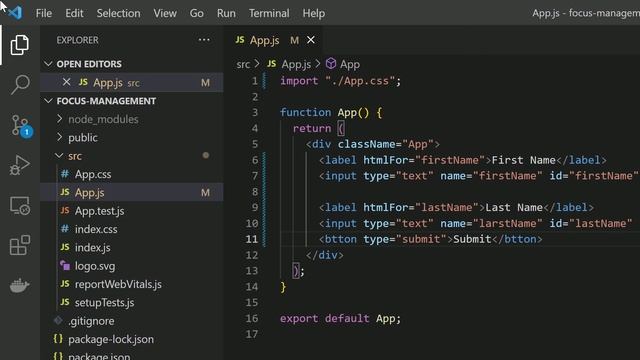This screenshot has width=640, height=360.
Task: Open Remote Explorer view
Action: pyautogui.click(x=19, y=205)
